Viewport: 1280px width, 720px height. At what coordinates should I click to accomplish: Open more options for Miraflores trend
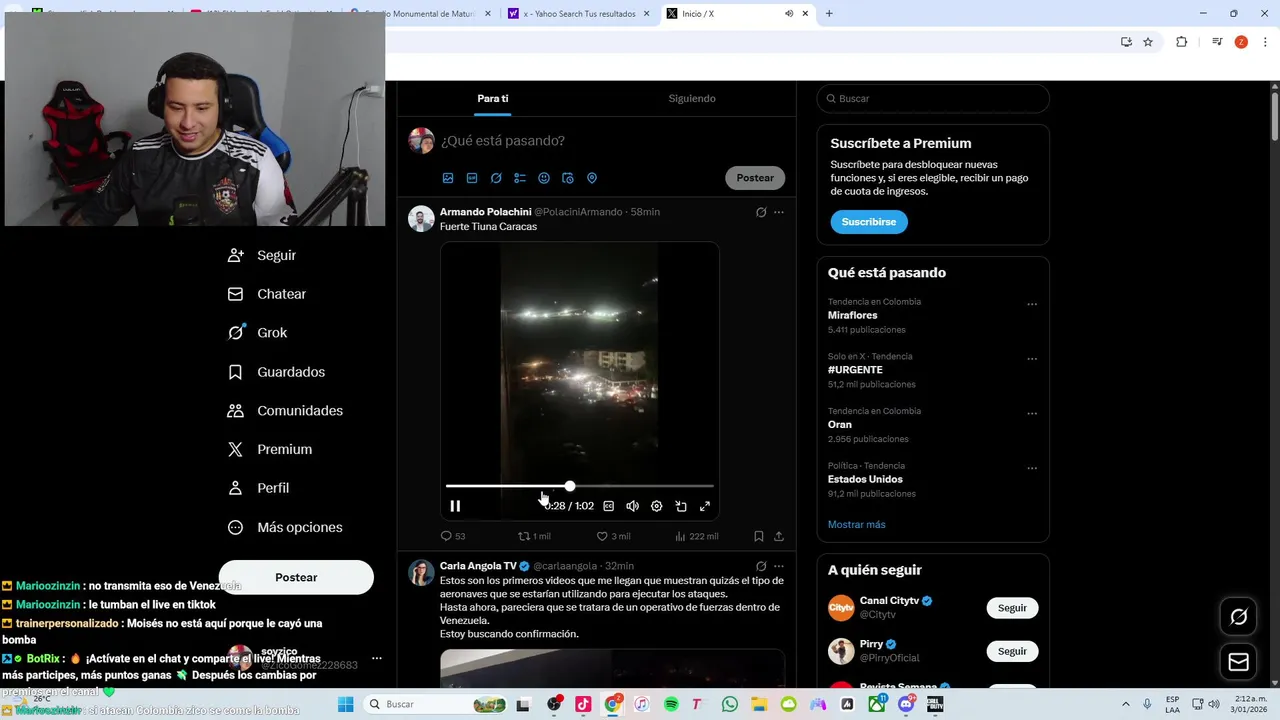click(x=1032, y=304)
